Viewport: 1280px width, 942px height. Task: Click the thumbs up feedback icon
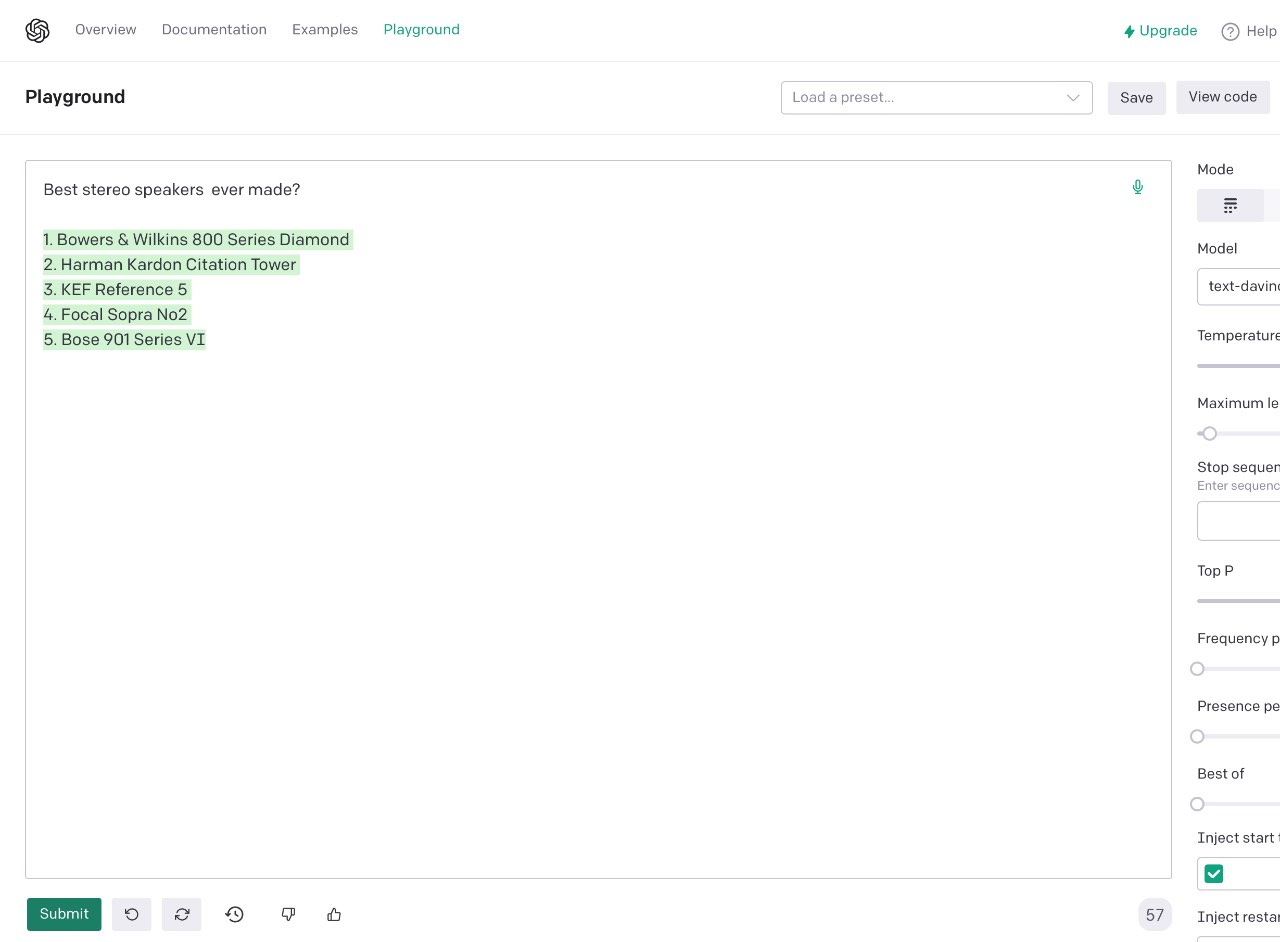(x=334, y=914)
